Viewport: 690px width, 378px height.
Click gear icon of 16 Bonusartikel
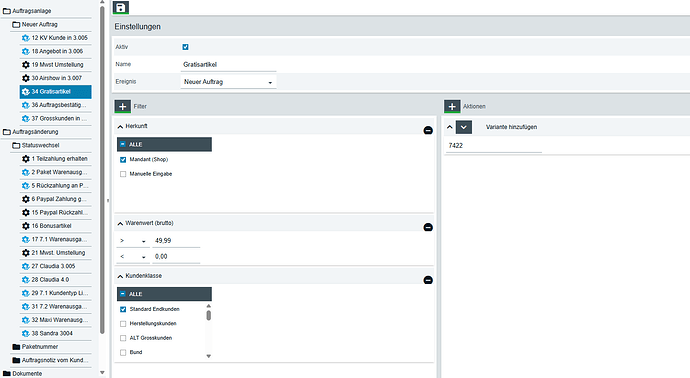click(x=26, y=226)
